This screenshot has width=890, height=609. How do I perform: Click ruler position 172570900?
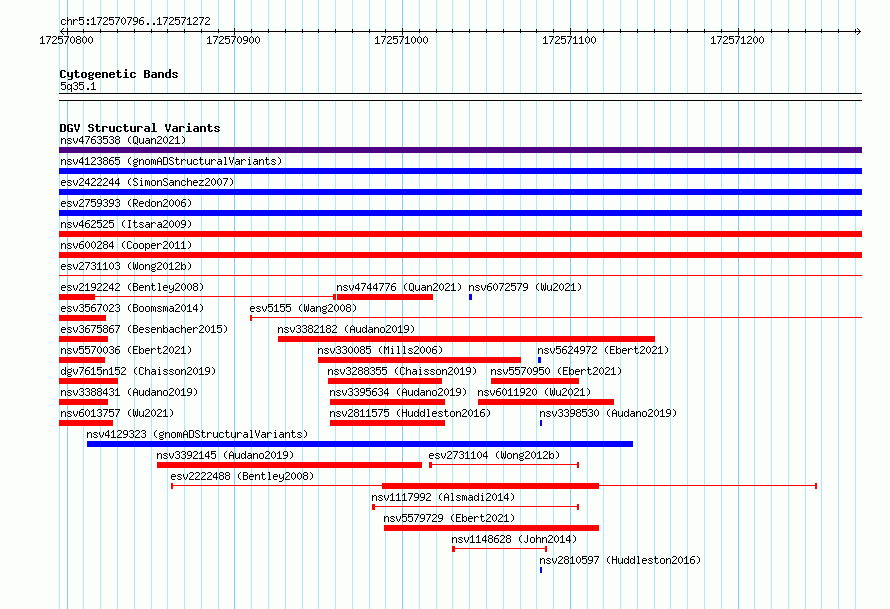233,40
